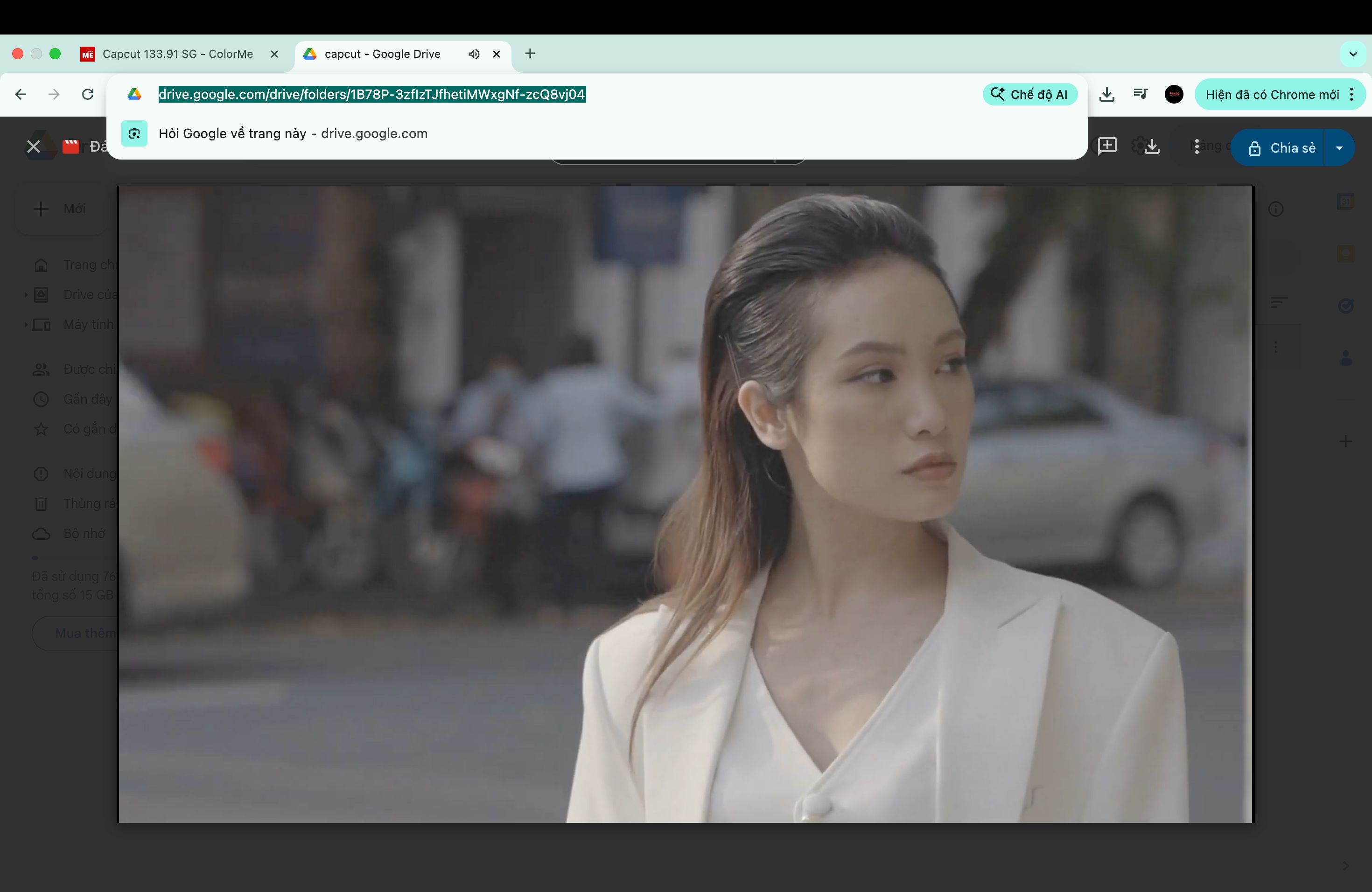
Task: Open the Chrome three-dot menu
Action: pos(1351,95)
